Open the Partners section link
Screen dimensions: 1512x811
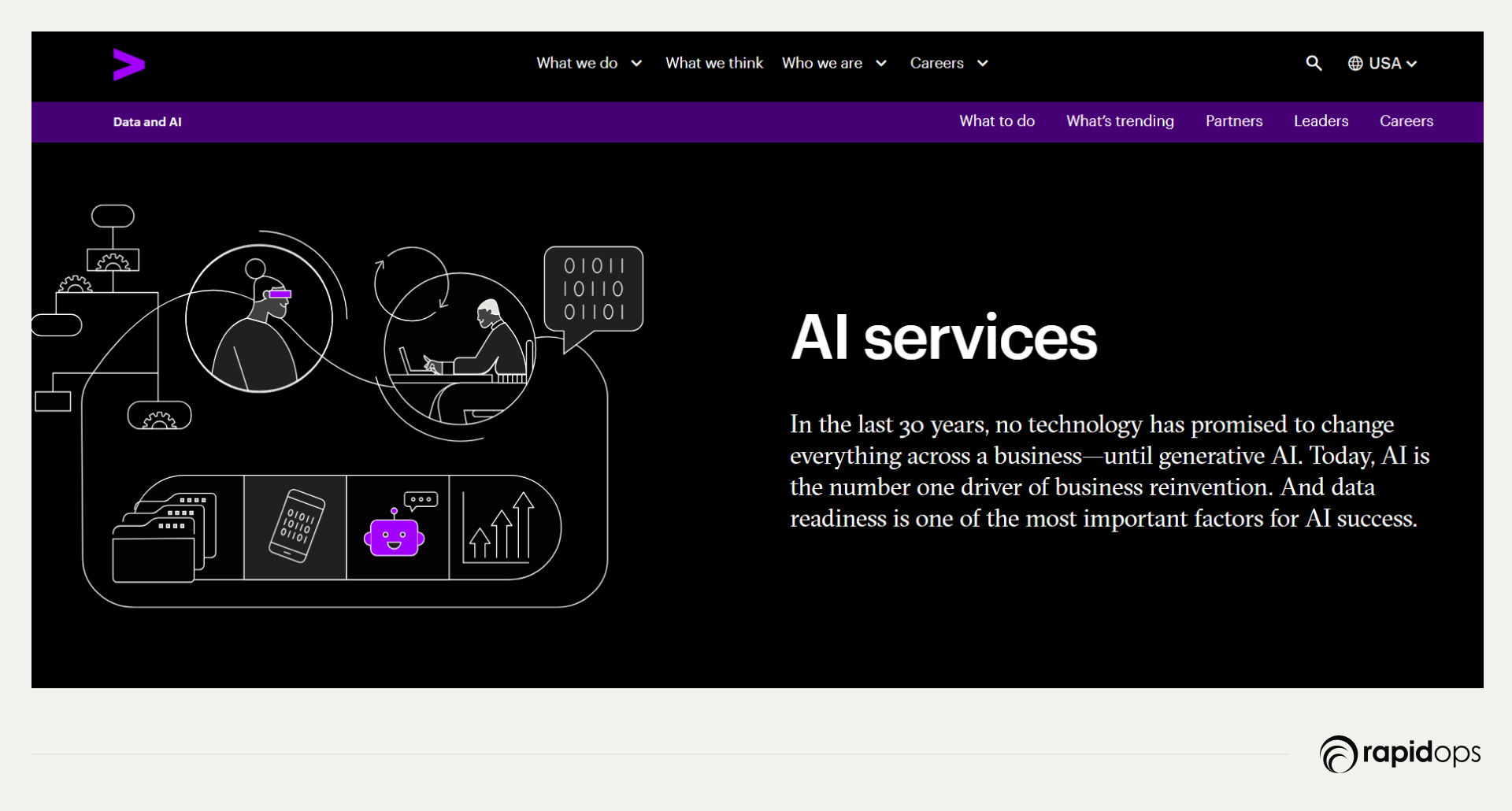[1233, 121]
